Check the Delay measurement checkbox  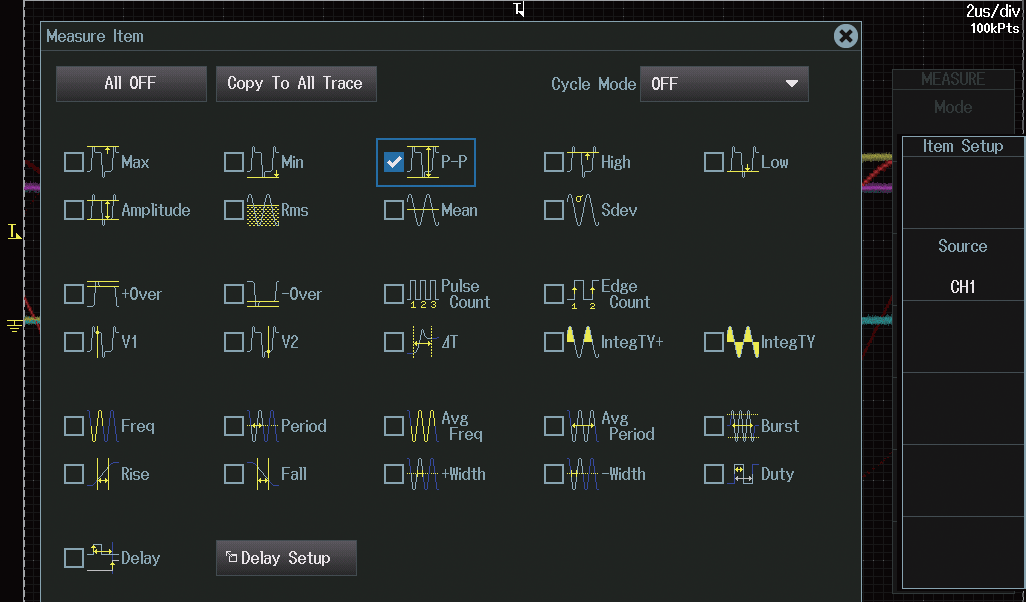point(73,558)
